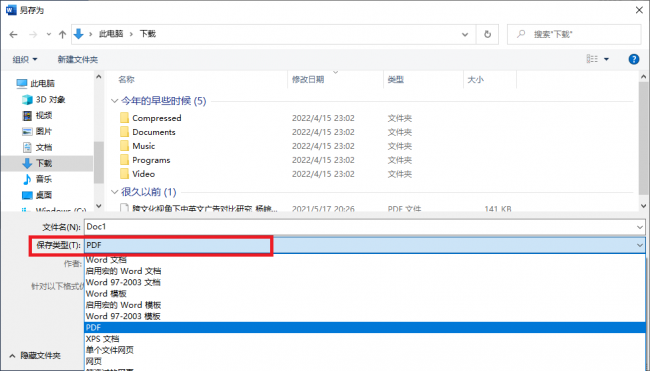Refresh the folder view
The height and width of the screenshot is (371, 650).
click(488, 34)
